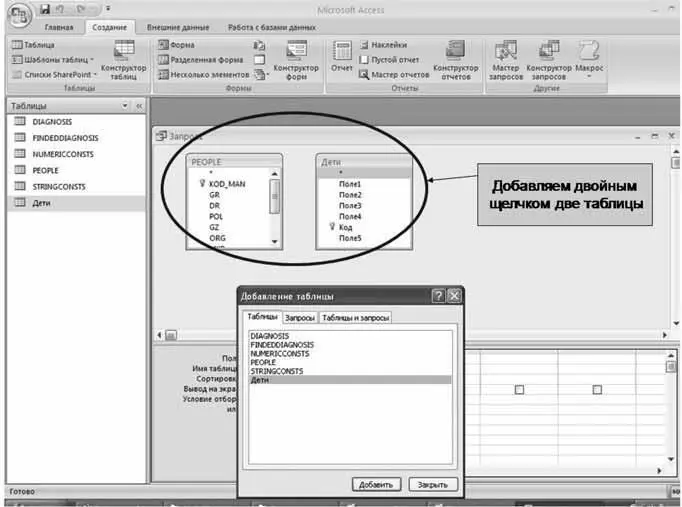This screenshot has height=507, width=682.
Task: Select highlighted Дети in dialog list
Action: [x=350, y=380]
